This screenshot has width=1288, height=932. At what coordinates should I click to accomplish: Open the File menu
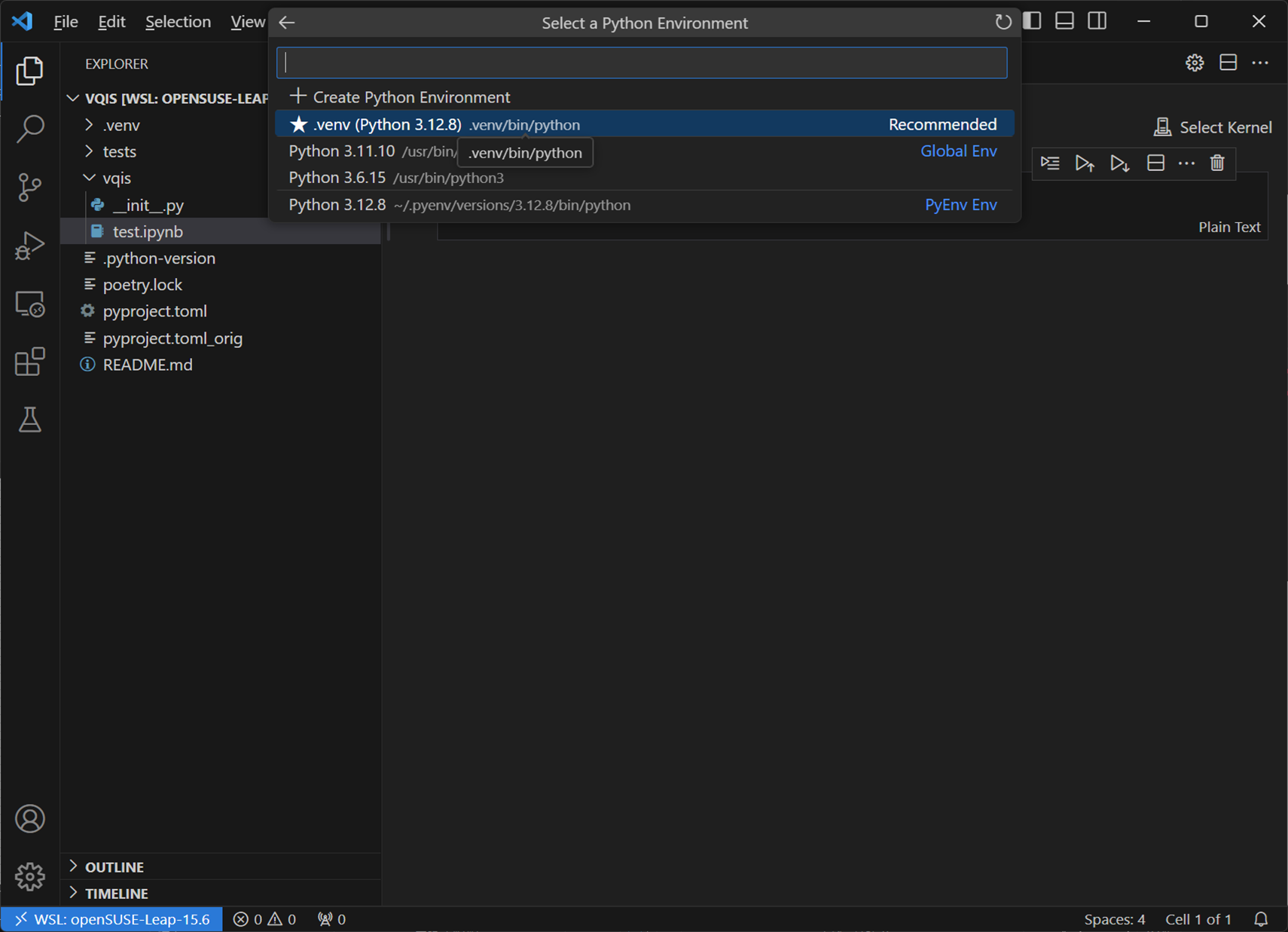(x=66, y=22)
